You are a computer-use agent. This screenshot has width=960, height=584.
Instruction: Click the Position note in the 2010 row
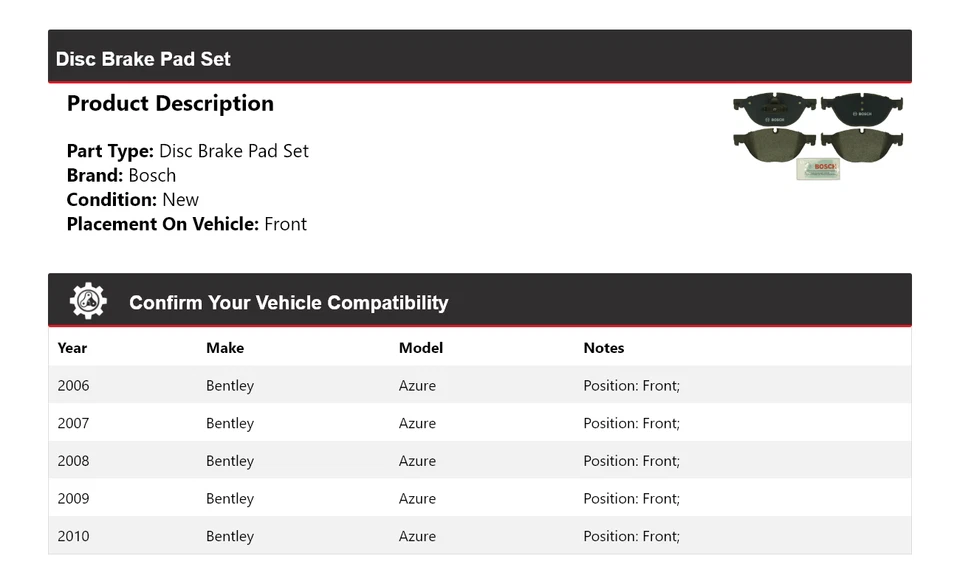tap(631, 536)
